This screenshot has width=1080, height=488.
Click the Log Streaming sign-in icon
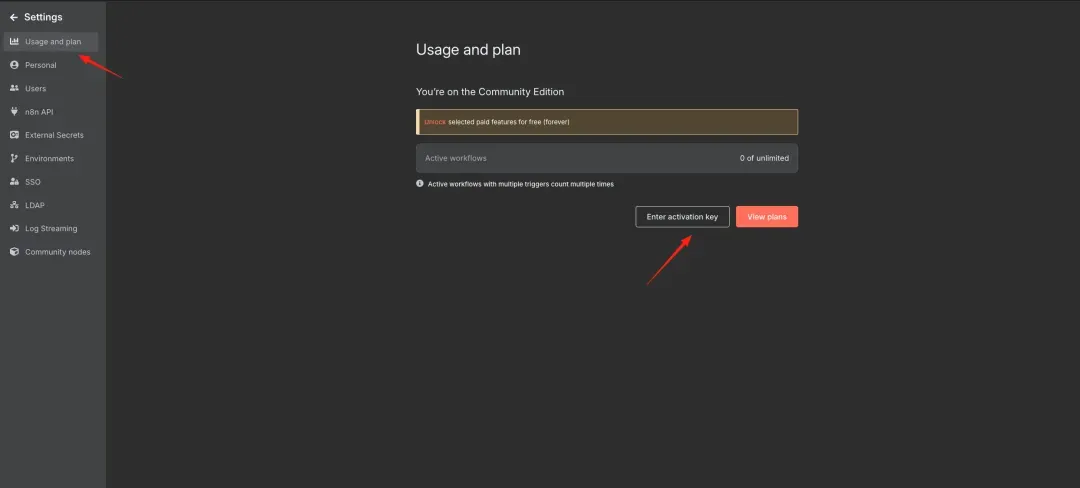(x=14, y=228)
